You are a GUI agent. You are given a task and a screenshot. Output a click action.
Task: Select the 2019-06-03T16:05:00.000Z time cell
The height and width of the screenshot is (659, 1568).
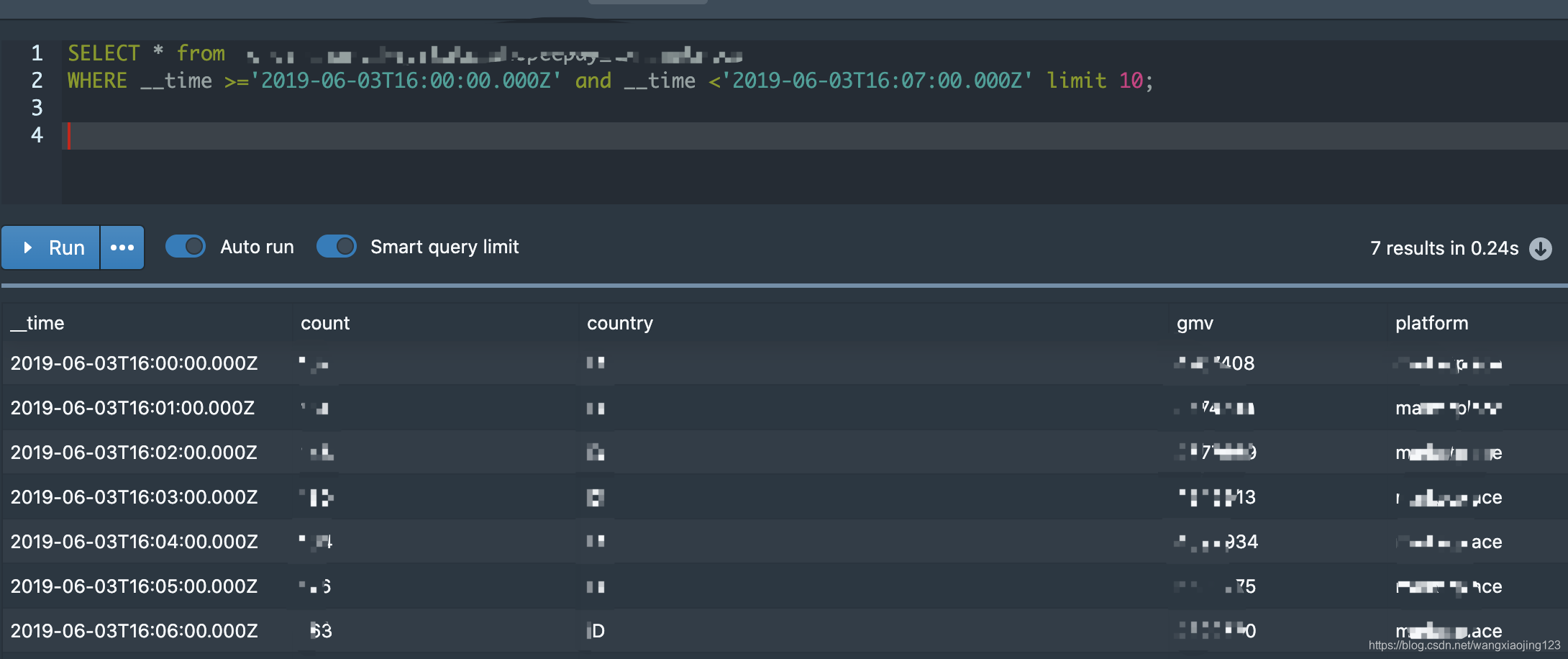(134, 586)
